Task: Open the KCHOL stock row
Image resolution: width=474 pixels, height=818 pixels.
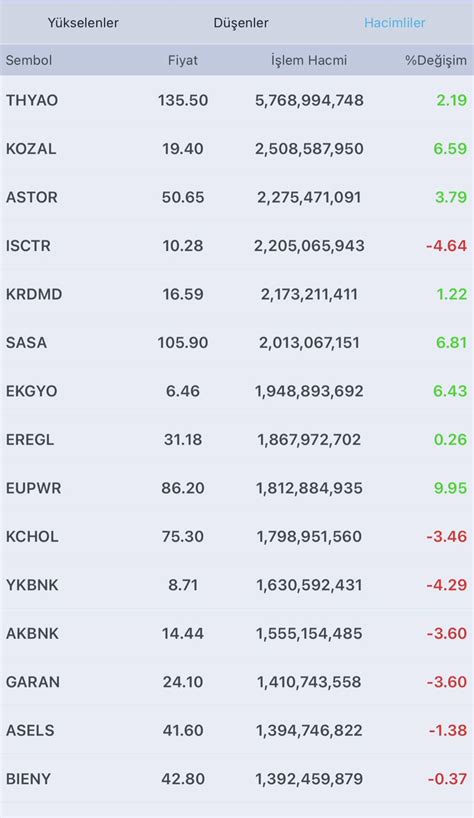Action: (237, 537)
